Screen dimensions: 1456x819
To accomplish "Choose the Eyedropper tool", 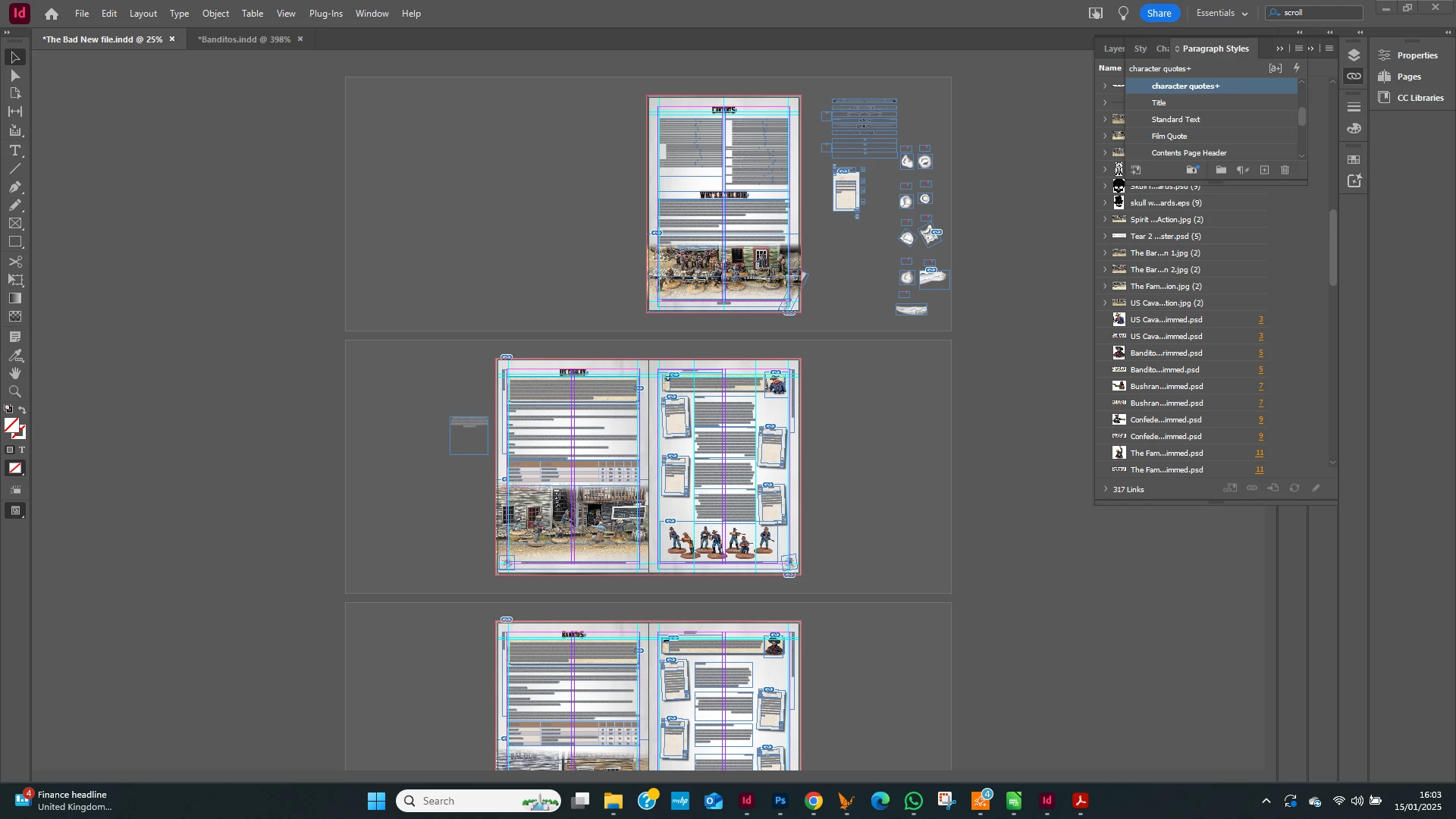I will point(15,355).
